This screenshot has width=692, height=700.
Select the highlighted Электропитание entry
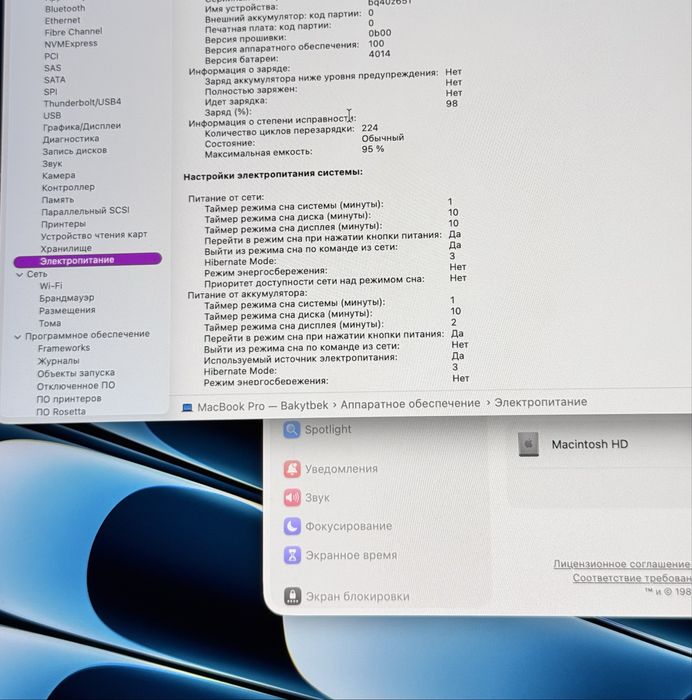[x=88, y=260]
